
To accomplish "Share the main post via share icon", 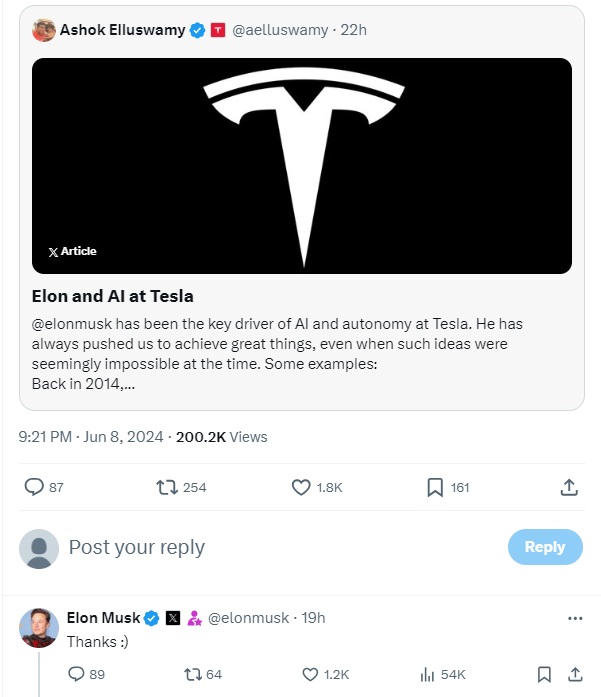I will pos(569,487).
